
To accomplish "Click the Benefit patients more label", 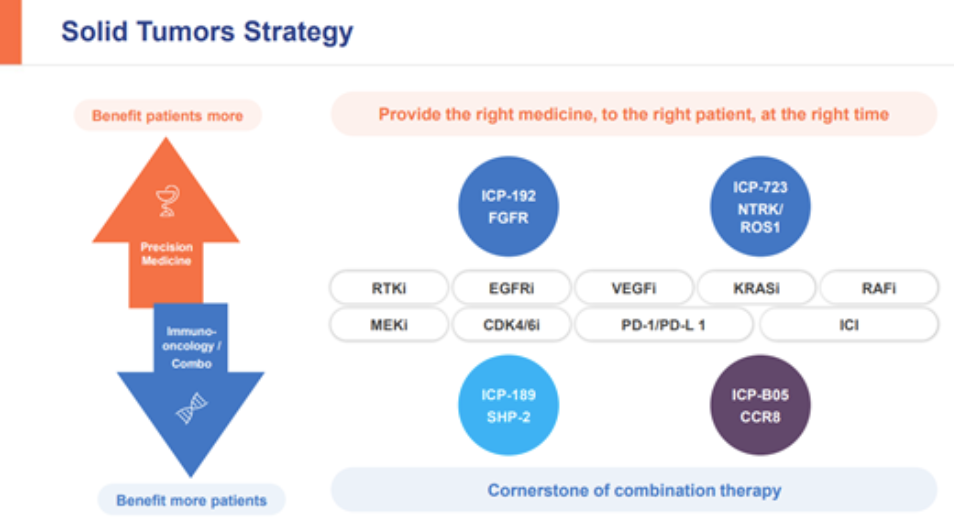I will [167, 116].
